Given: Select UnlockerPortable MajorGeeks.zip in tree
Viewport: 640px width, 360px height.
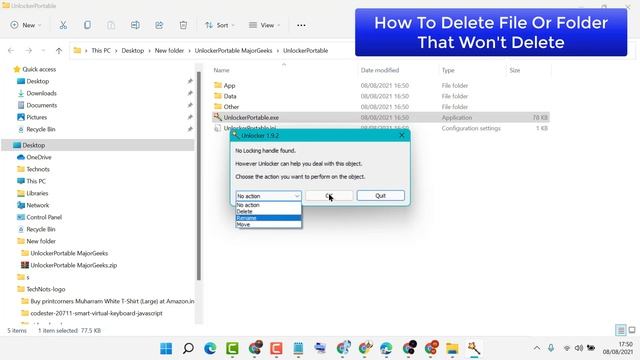Looking at the screenshot, I should (x=73, y=265).
